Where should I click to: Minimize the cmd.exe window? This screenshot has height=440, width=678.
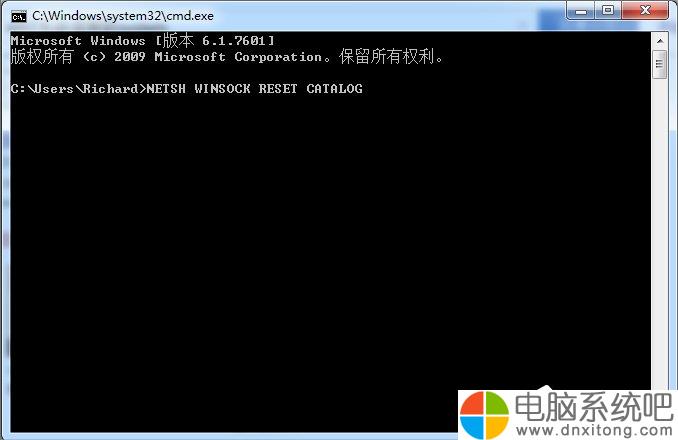point(581,11)
